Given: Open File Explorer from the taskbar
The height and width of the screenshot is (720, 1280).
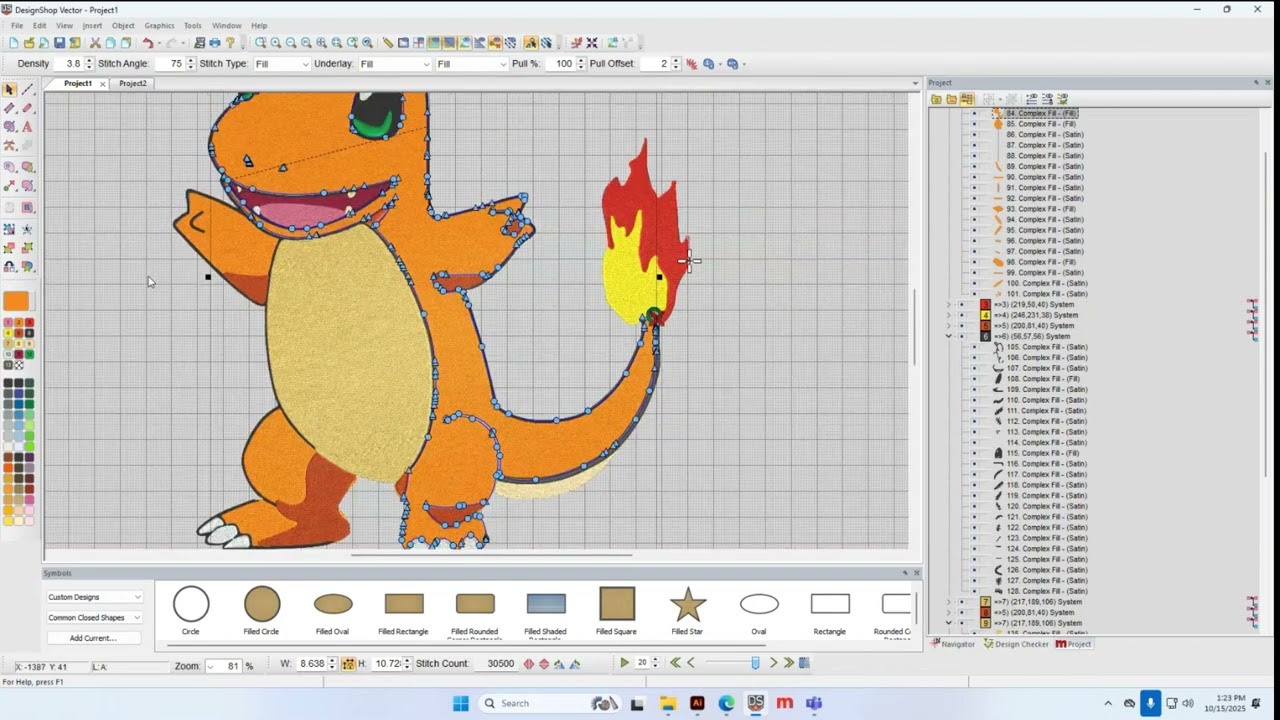Looking at the screenshot, I should pos(667,703).
